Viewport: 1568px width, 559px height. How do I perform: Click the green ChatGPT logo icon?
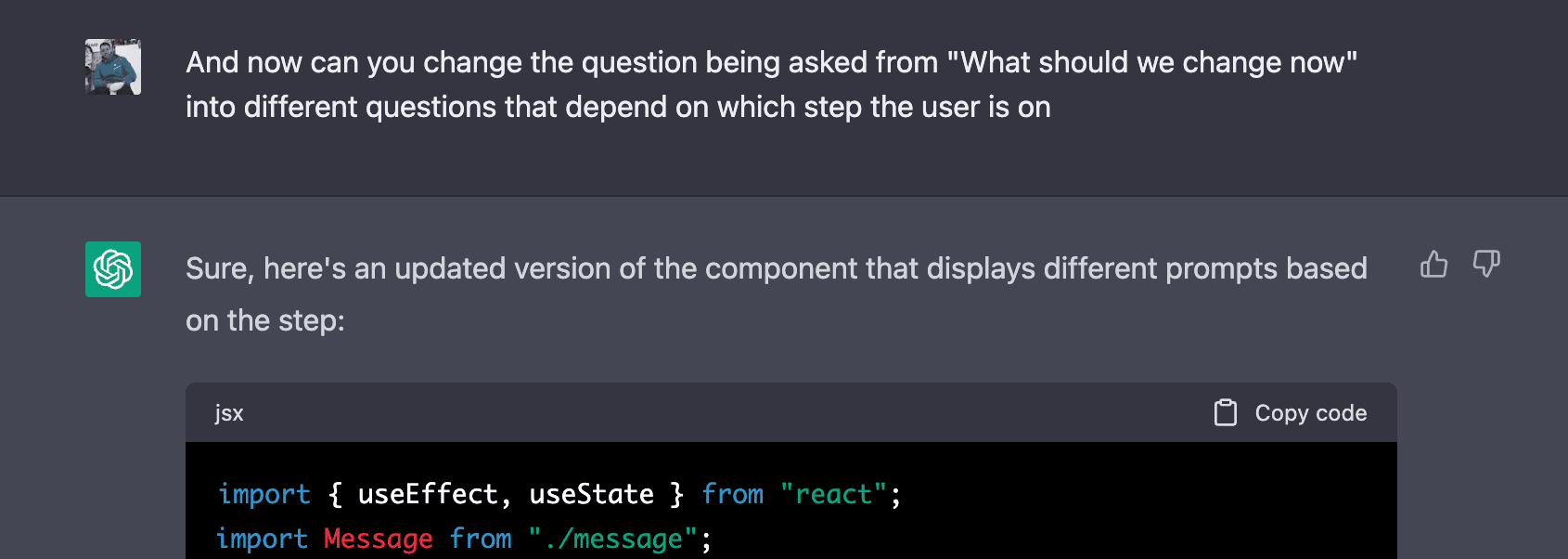pos(113,269)
